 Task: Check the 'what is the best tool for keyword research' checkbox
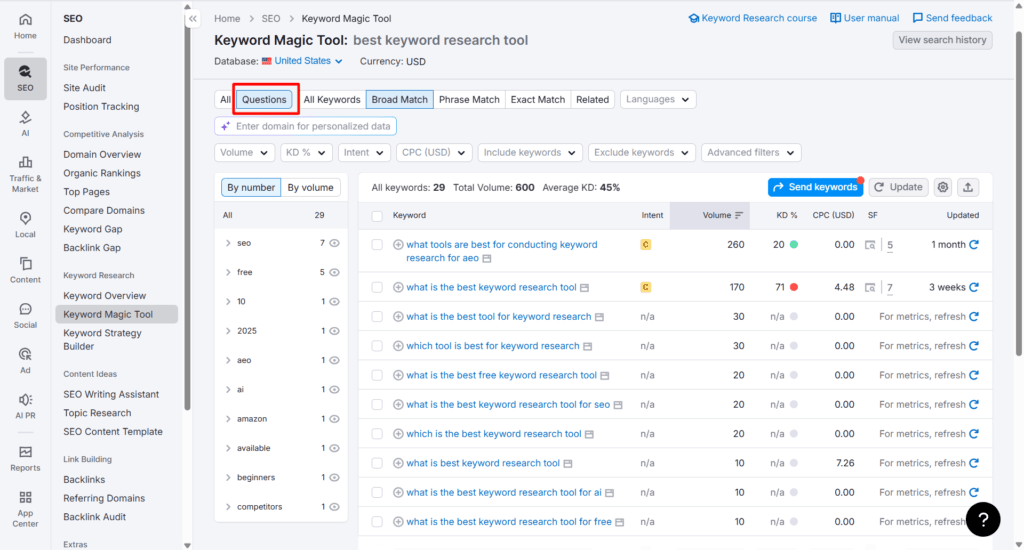click(x=377, y=316)
